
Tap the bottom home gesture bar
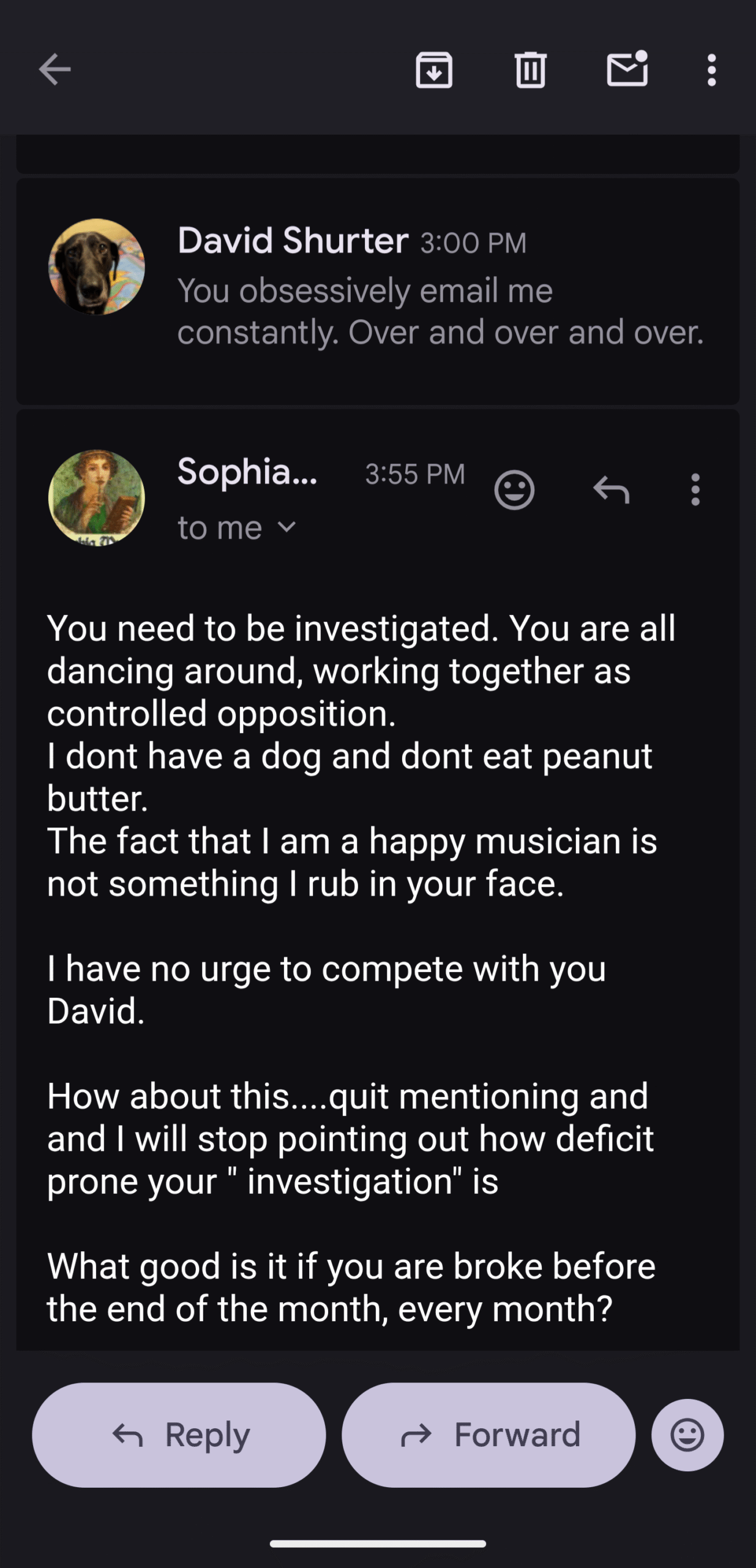[x=378, y=1543]
